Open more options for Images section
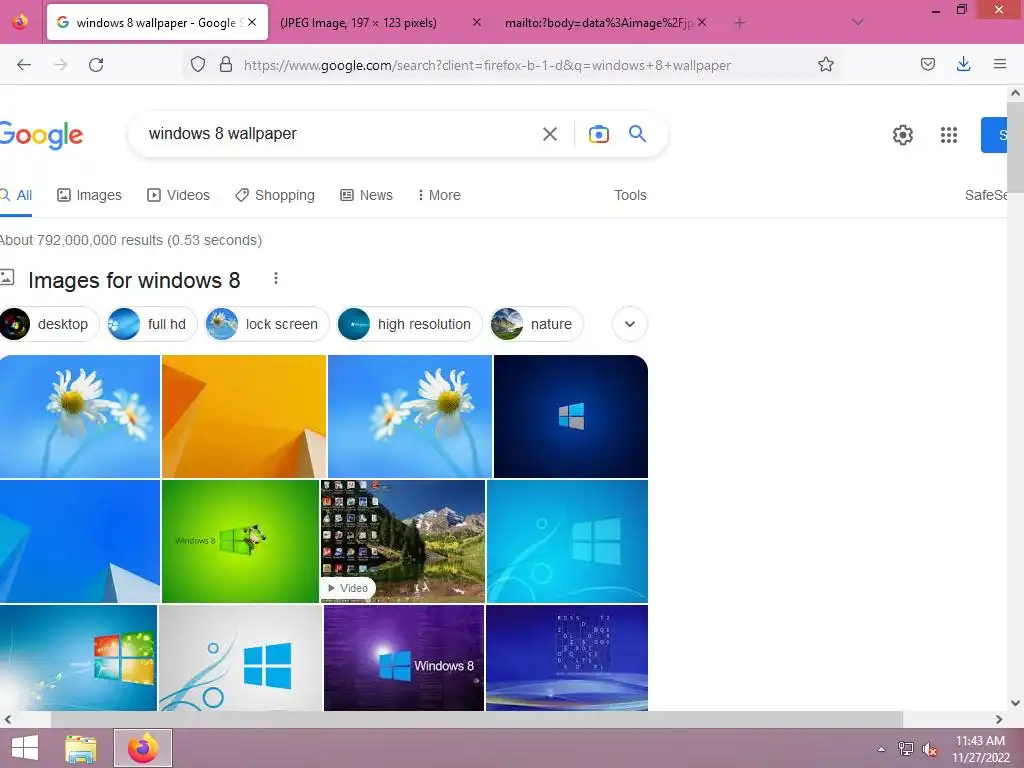This screenshot has width=1024, height=768. 276,279
